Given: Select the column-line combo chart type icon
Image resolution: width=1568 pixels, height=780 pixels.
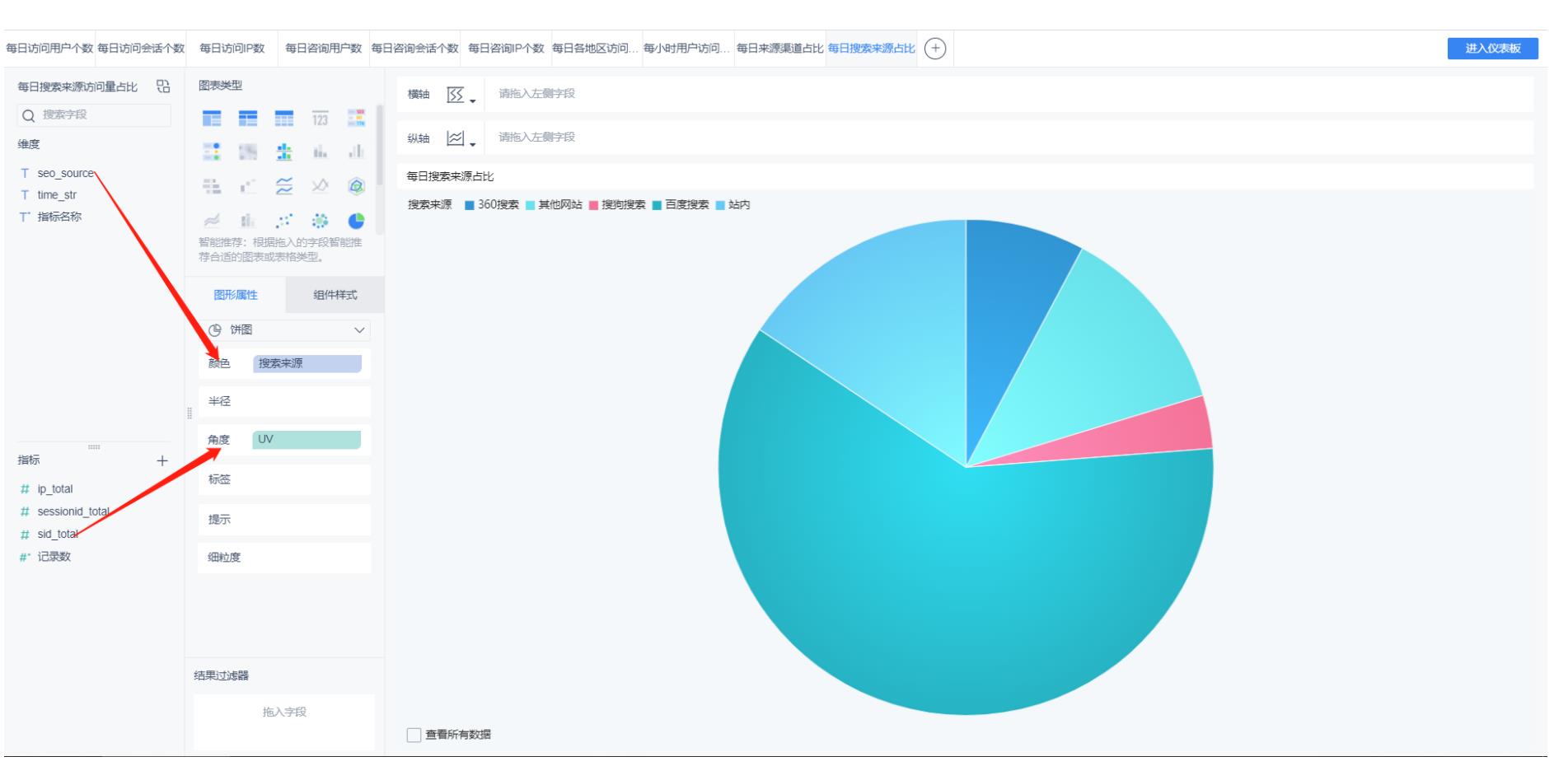Looking at the screenshot, I should [x=248, y=221].
